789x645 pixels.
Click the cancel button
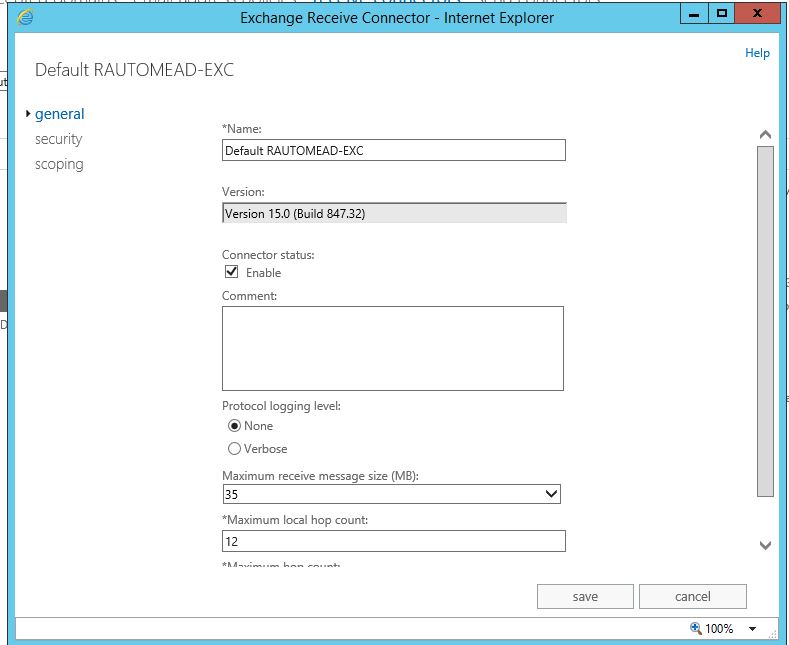coord(693,597)
